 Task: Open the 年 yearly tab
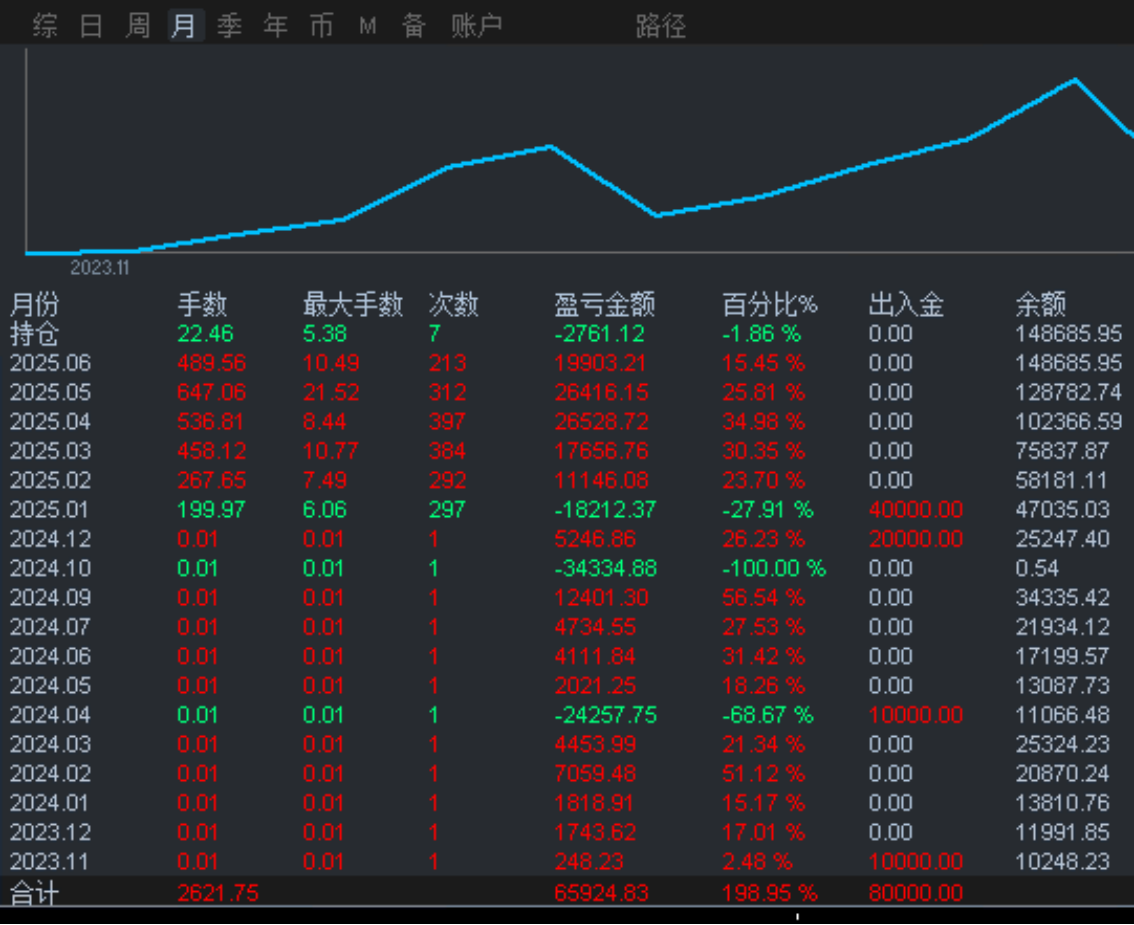pyautogui.click(x=276, y=26)
